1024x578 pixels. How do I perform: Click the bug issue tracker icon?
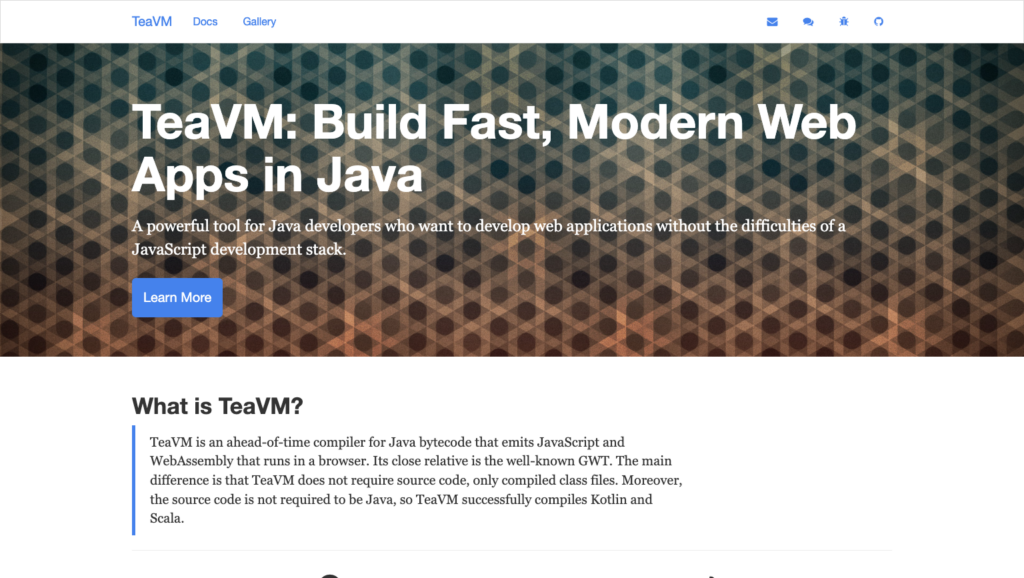(844, 22)
